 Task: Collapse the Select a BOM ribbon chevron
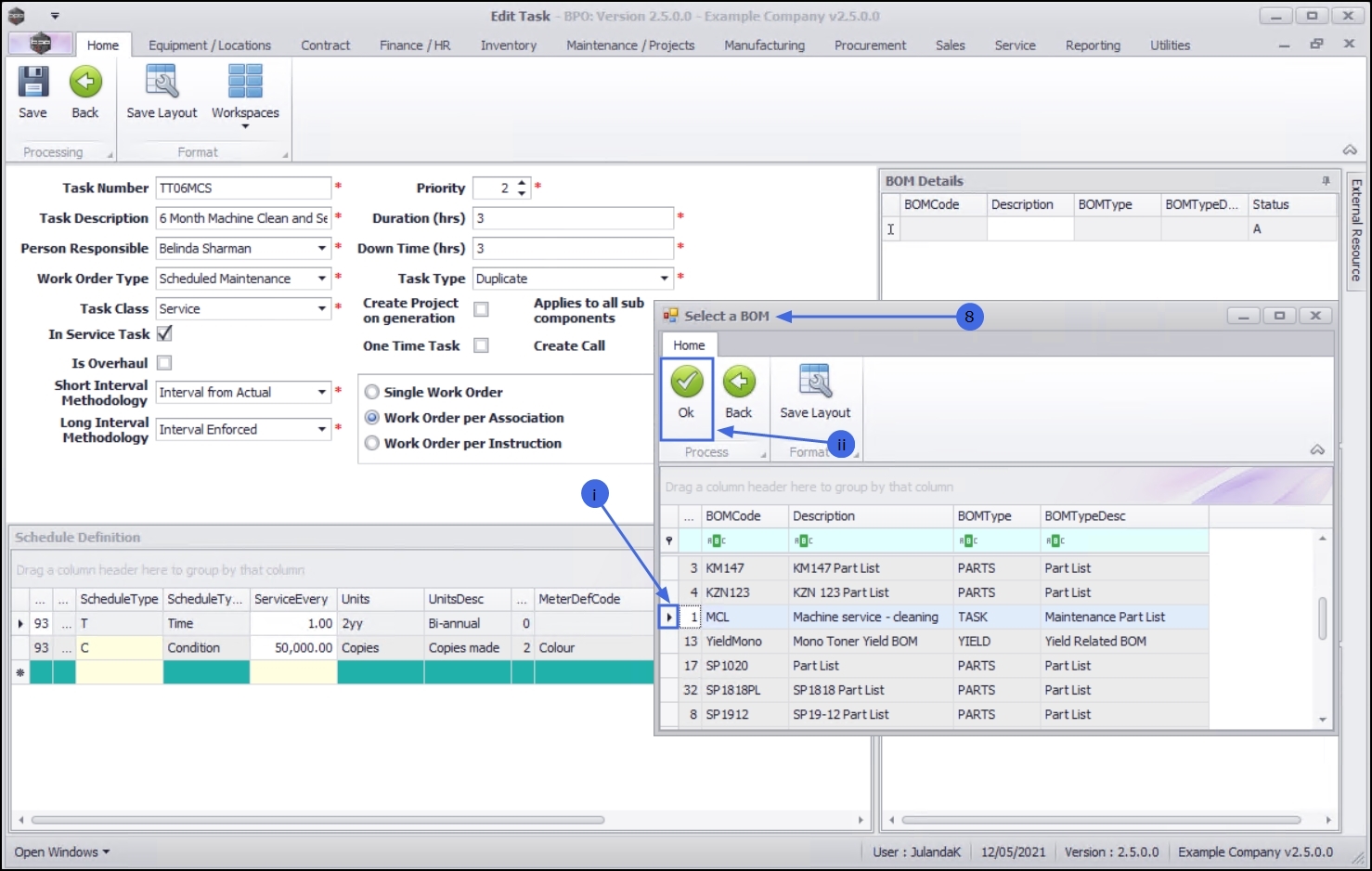(1317, 450)
